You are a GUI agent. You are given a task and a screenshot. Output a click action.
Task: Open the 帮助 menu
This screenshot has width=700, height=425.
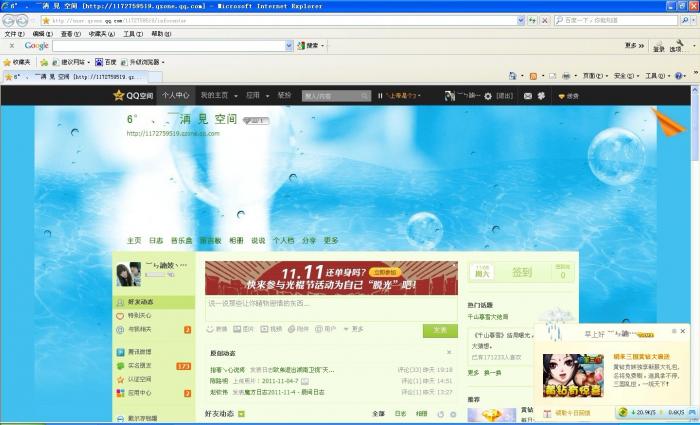click(x=161, y=34)
